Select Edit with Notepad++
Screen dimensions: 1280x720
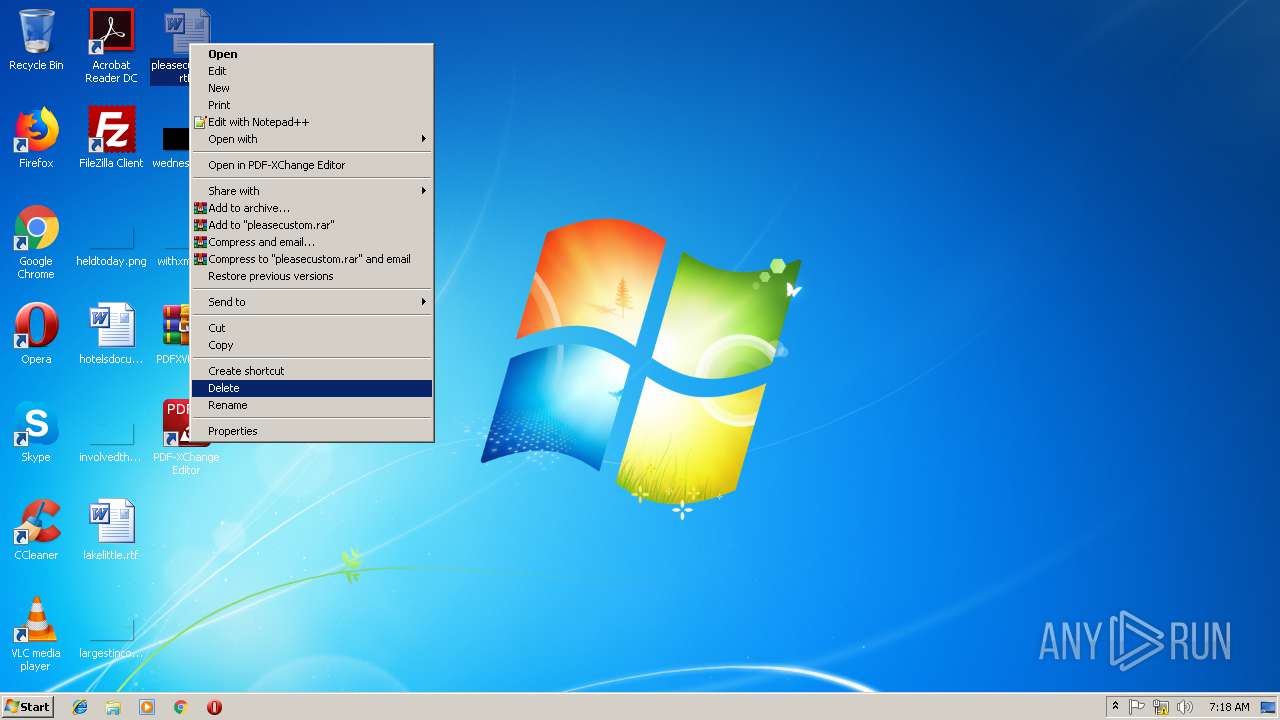click(312, 122)
